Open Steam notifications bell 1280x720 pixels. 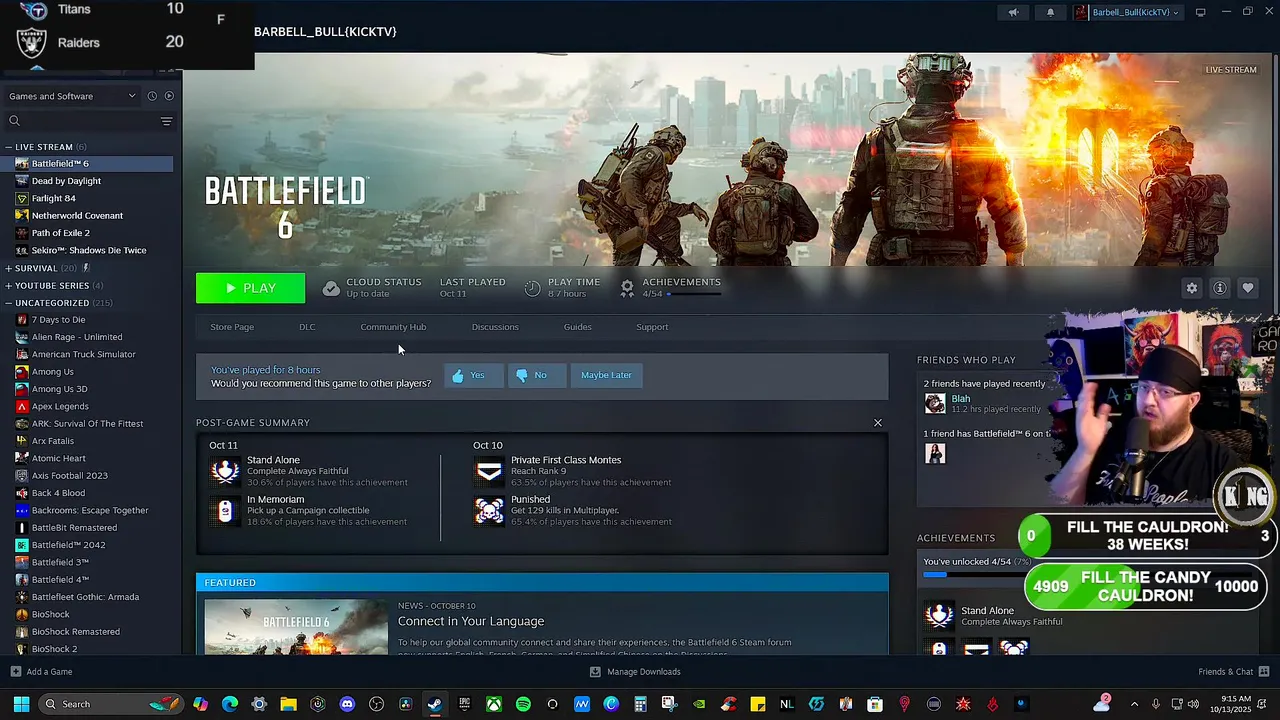tap(1050, 12)
